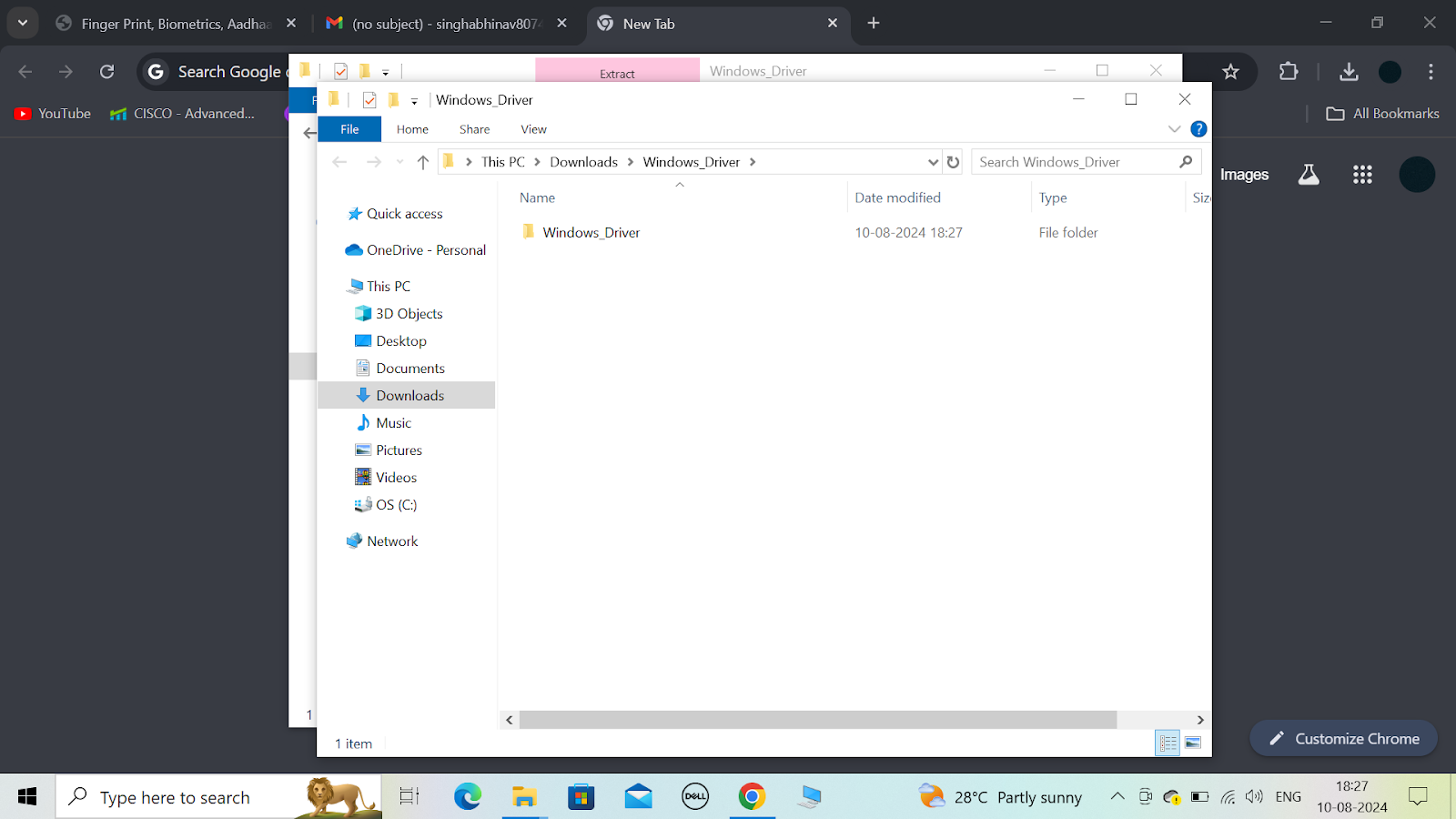This screenshot has height=819, width=1456.
Task: Bookmark this tab with star icon
Action: click(1230, 72)
